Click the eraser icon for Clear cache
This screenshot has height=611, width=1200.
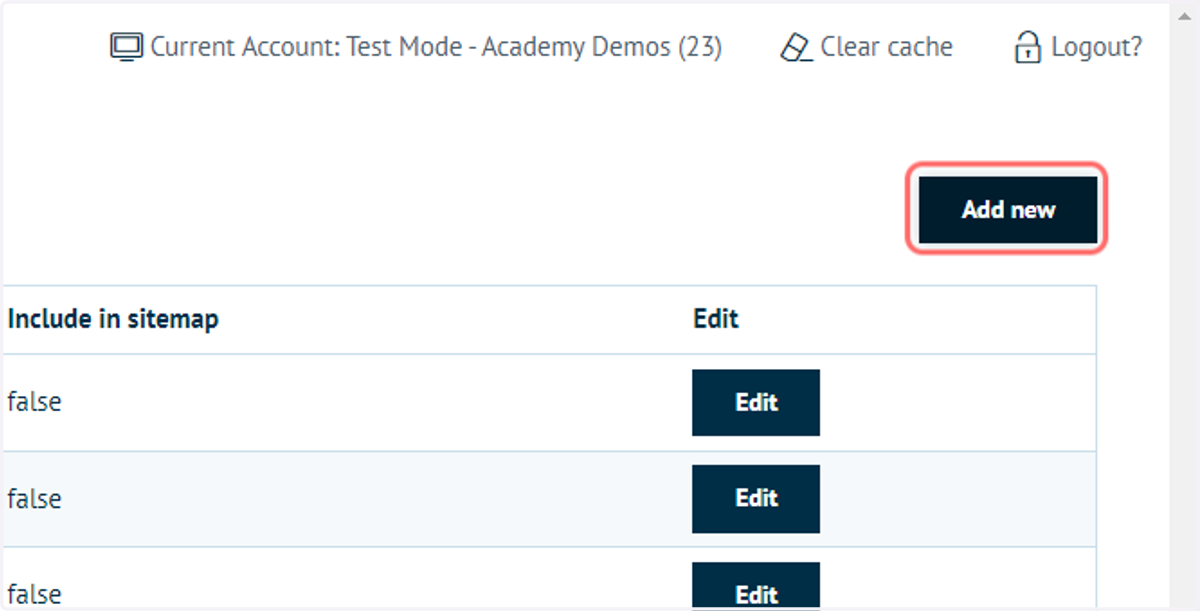coord(796,47)
